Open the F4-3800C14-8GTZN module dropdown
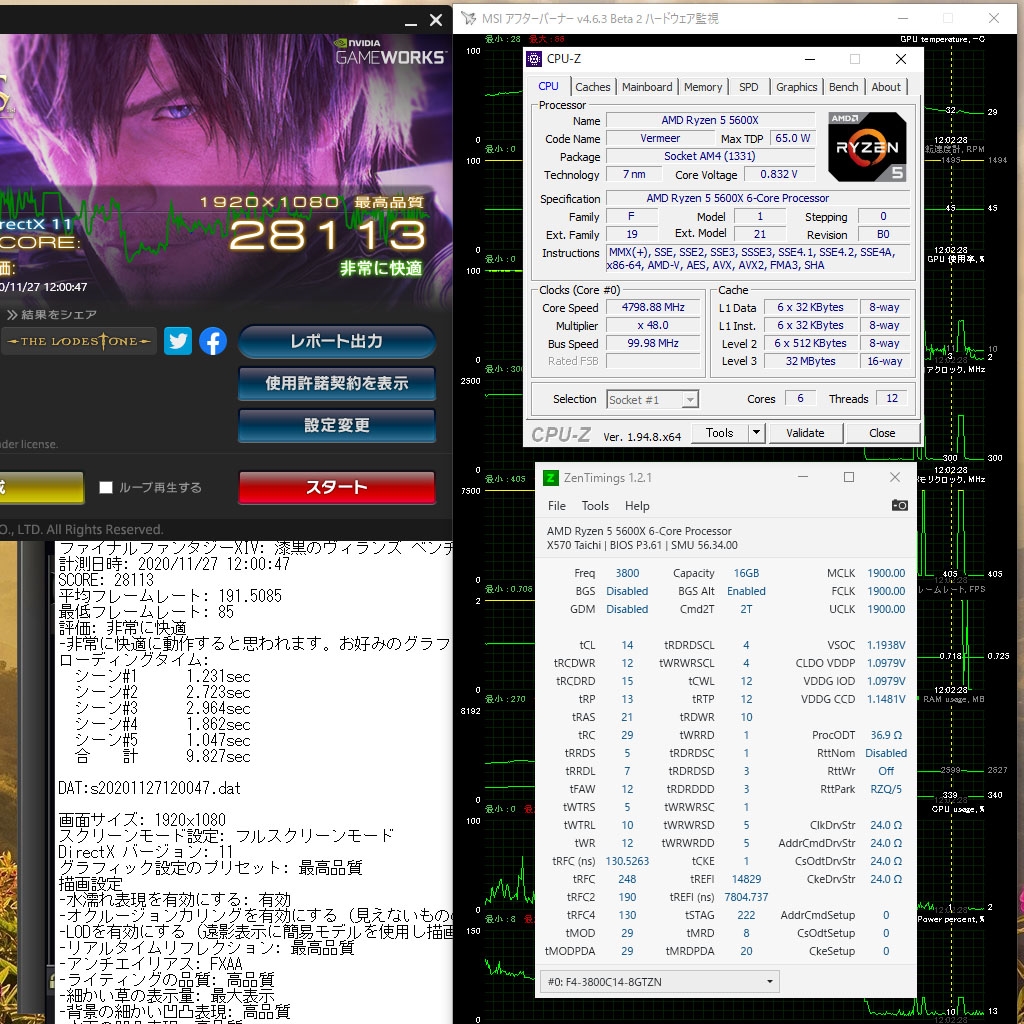Screen dimensions: 1024x1024 pyautogui.click(x=660, y=982)
